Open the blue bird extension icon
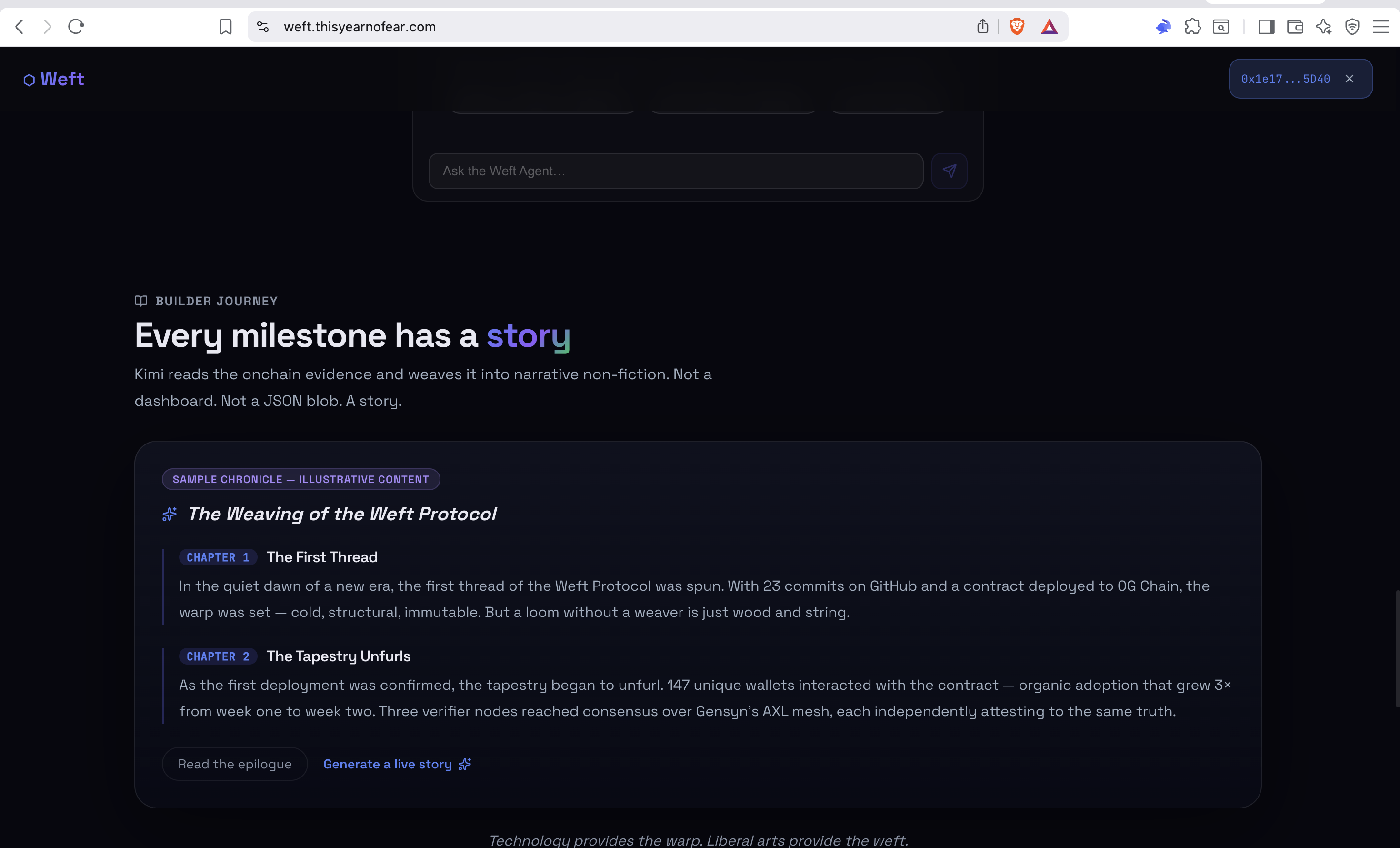Screen dimensions: 1400x848 tap(1163, 27)
